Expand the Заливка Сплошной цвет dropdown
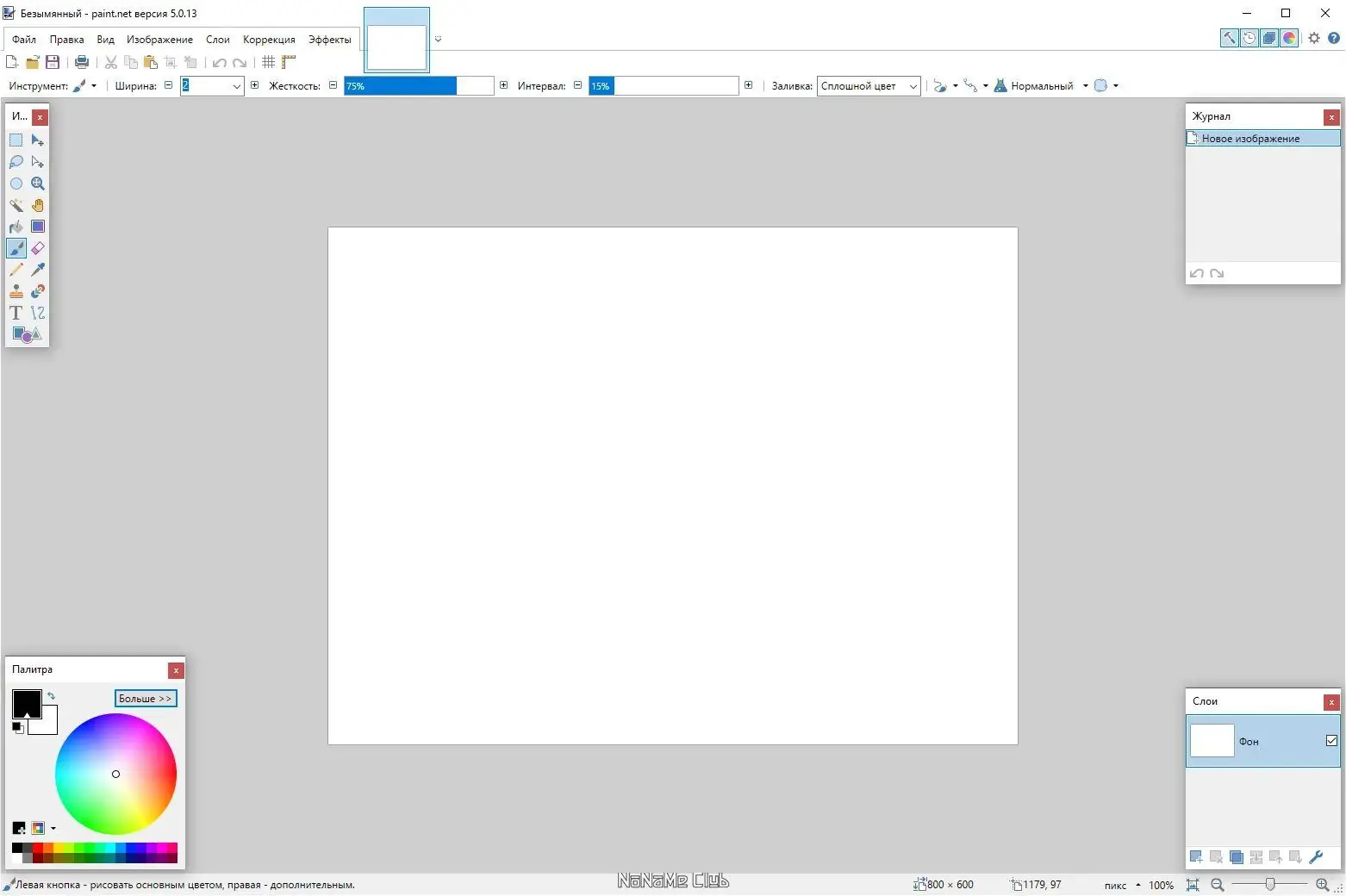 click(x=869, y=86)
